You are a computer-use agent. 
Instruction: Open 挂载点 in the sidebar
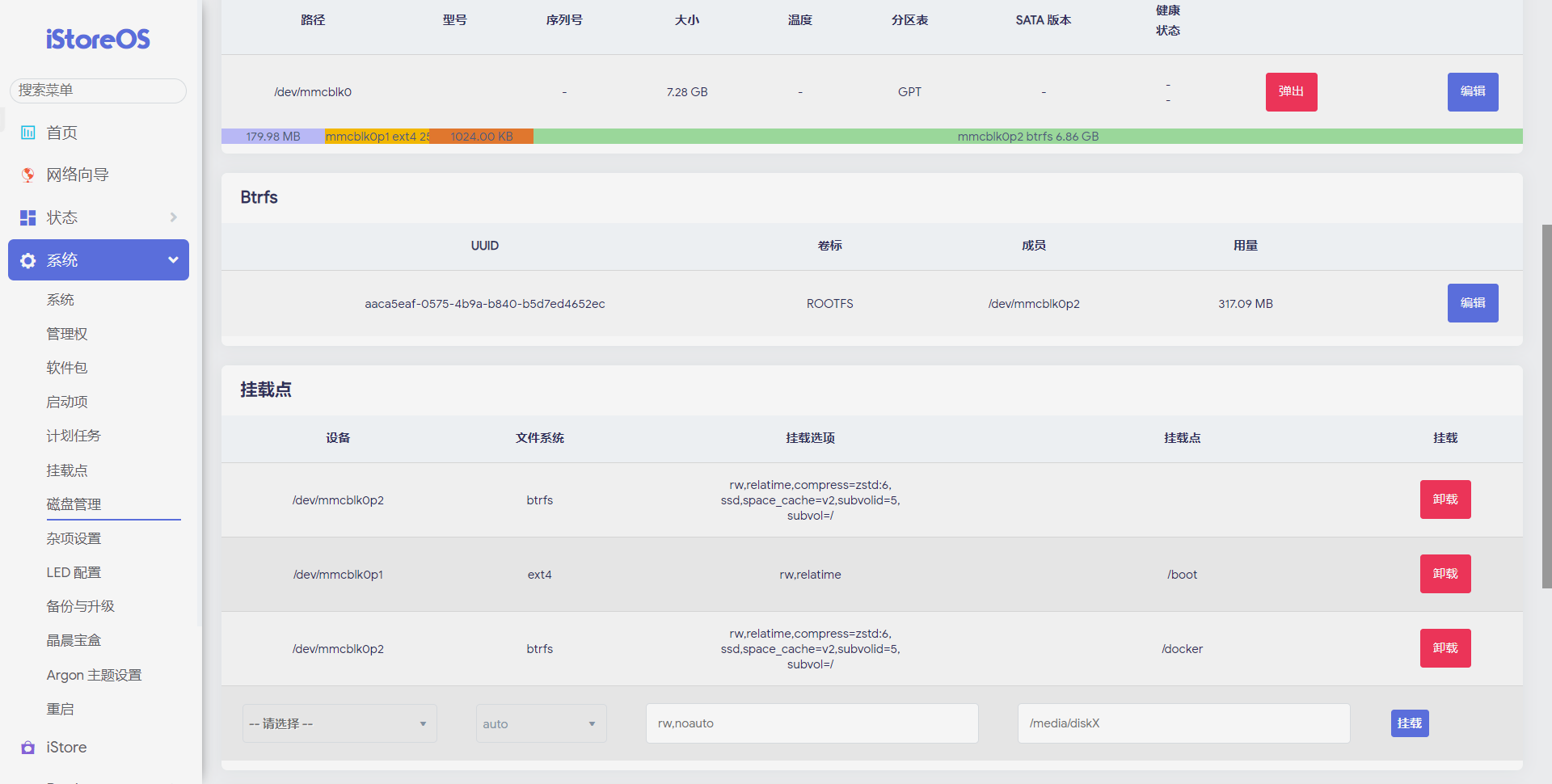67,470
